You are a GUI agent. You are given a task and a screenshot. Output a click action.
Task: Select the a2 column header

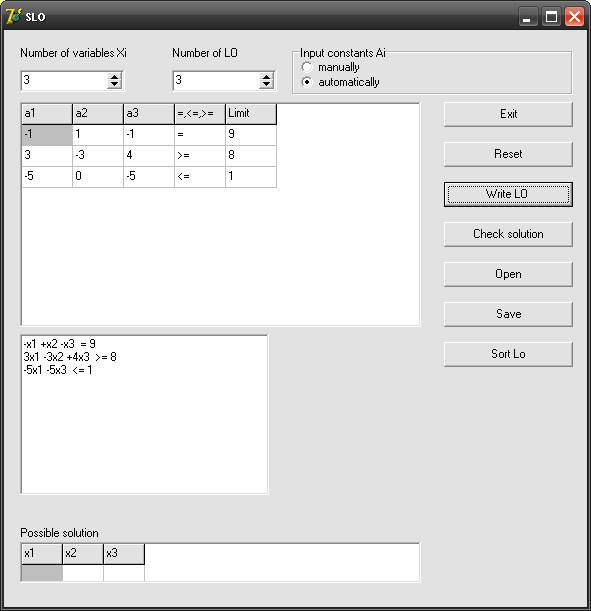pyautogui.click(x=98, y=114)
